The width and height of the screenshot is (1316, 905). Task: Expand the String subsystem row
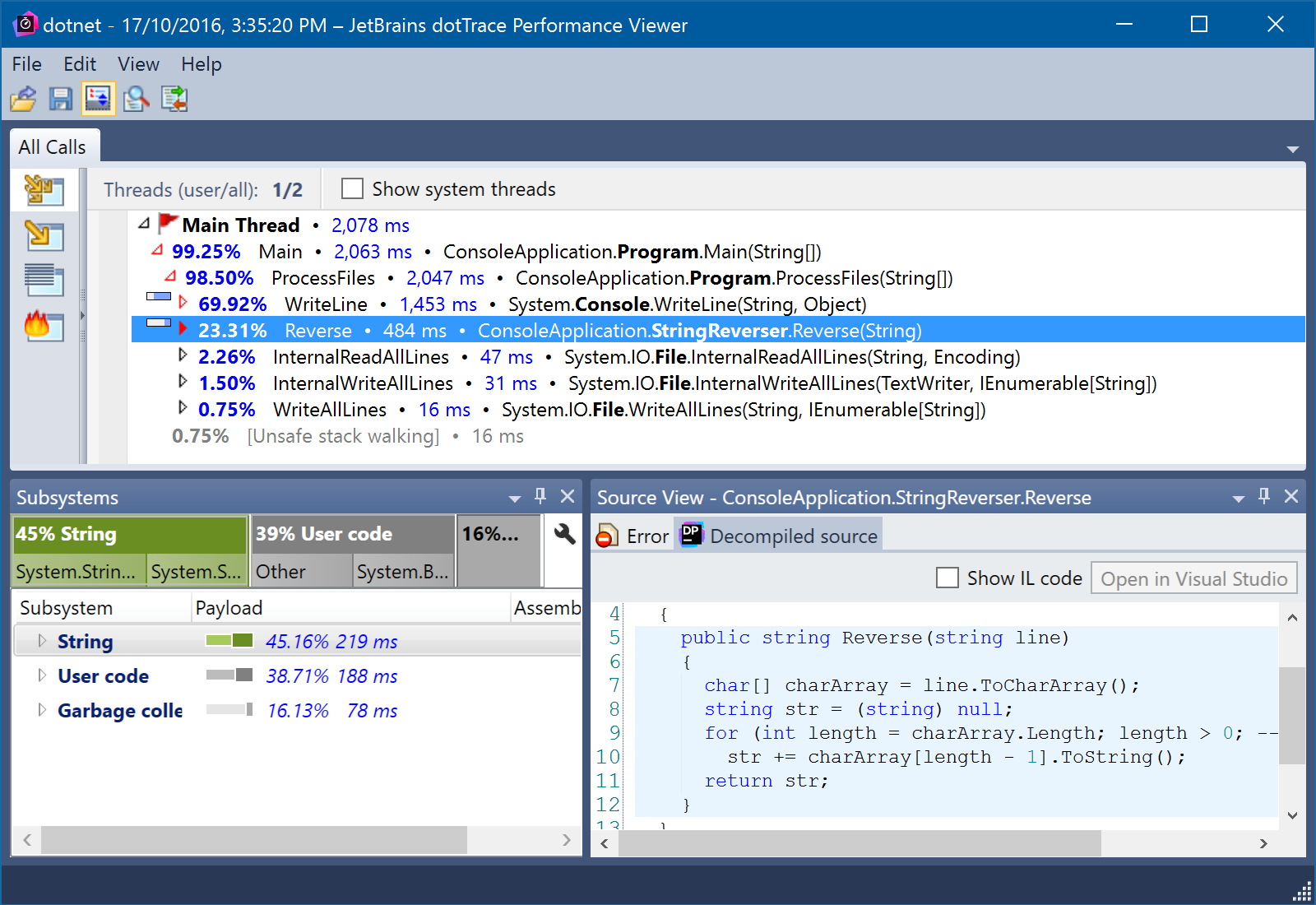click(x=41, y=641)
